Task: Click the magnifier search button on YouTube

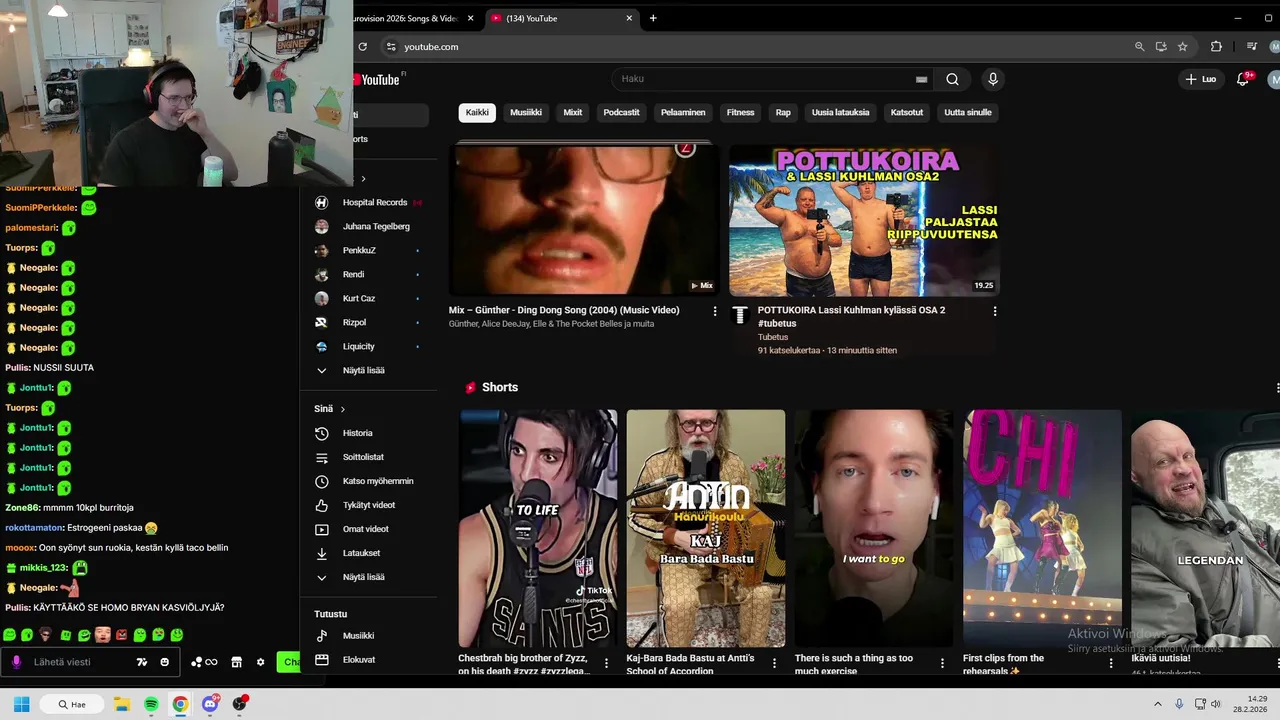Action: [x=952, y=79]
